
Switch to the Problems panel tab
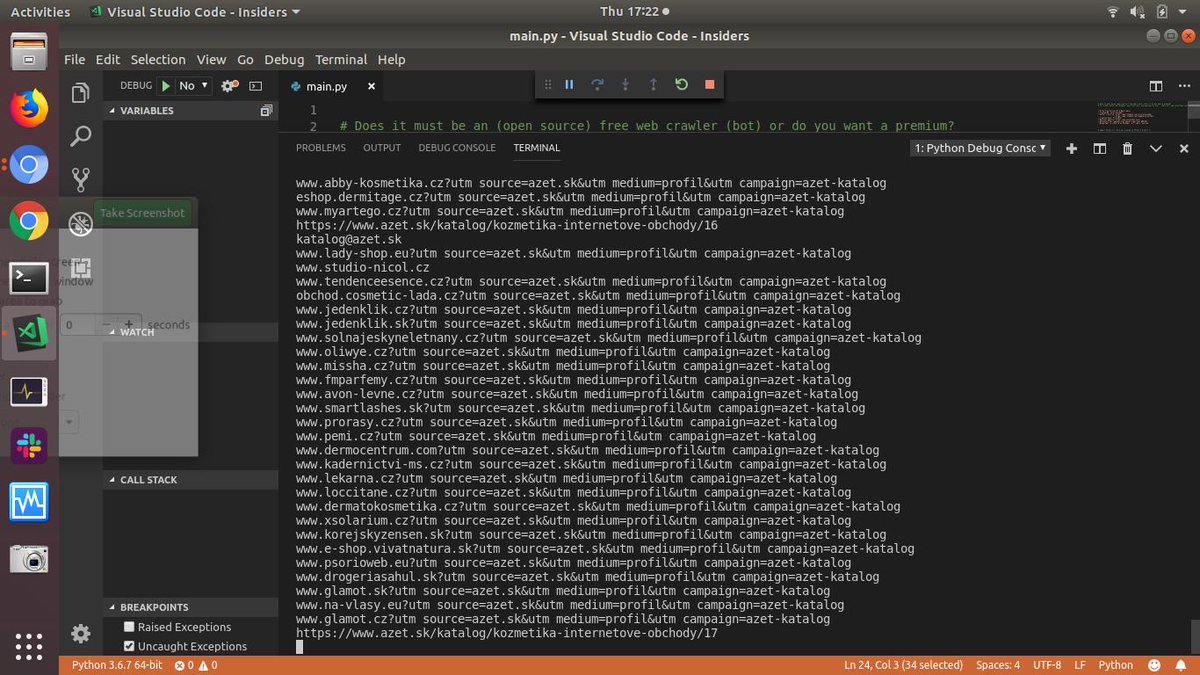coord(321,148)
